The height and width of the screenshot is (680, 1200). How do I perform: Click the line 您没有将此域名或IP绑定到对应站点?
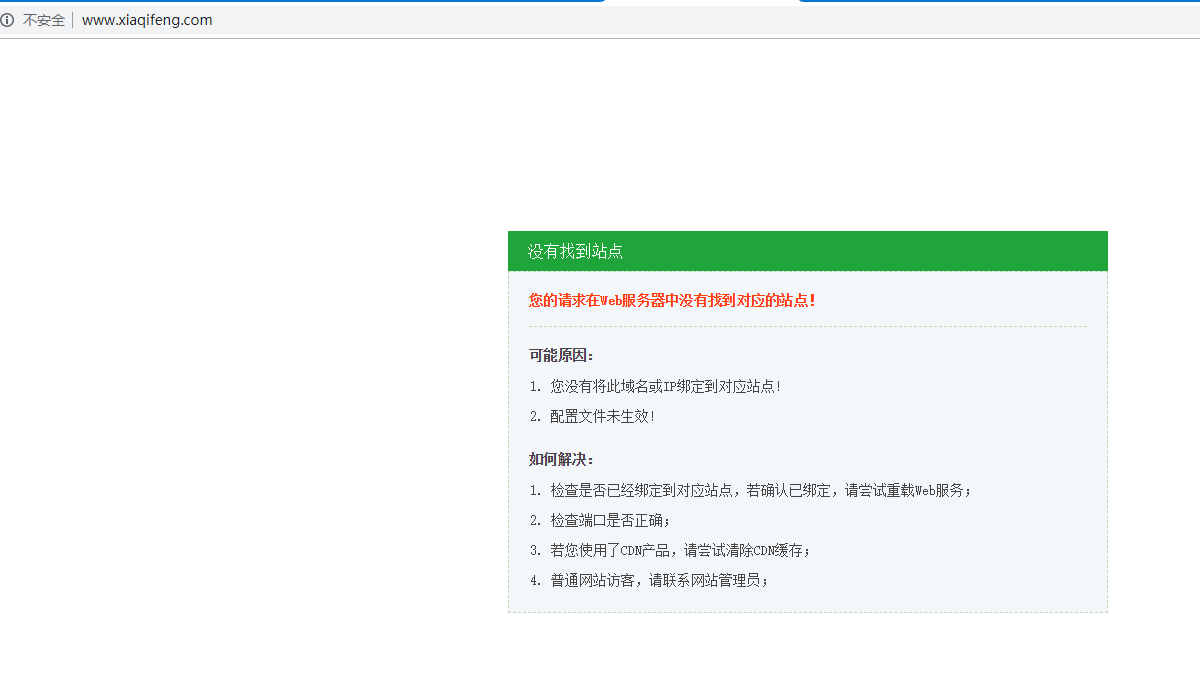(x=656, y=386)
